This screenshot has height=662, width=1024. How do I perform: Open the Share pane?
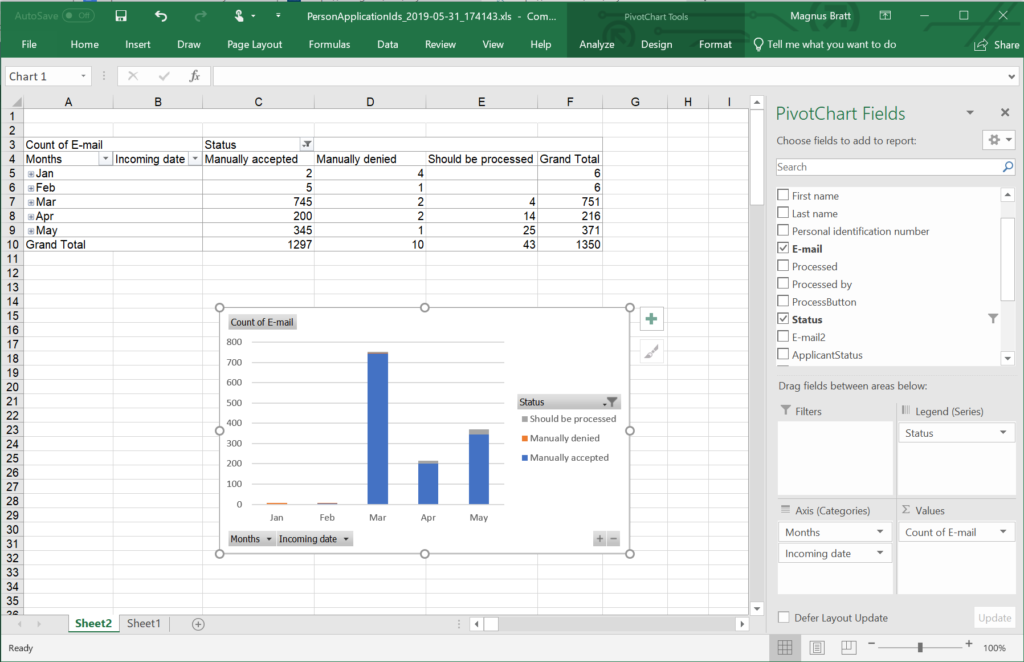pos(997,44)
